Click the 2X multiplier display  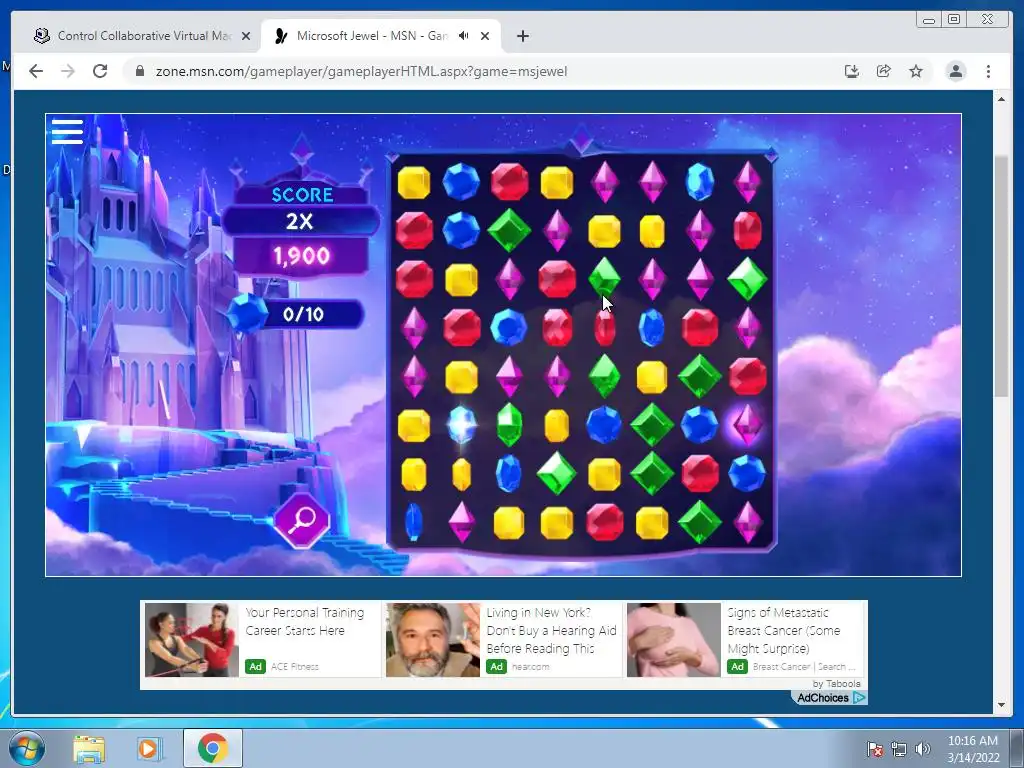(x=300, y=221)
